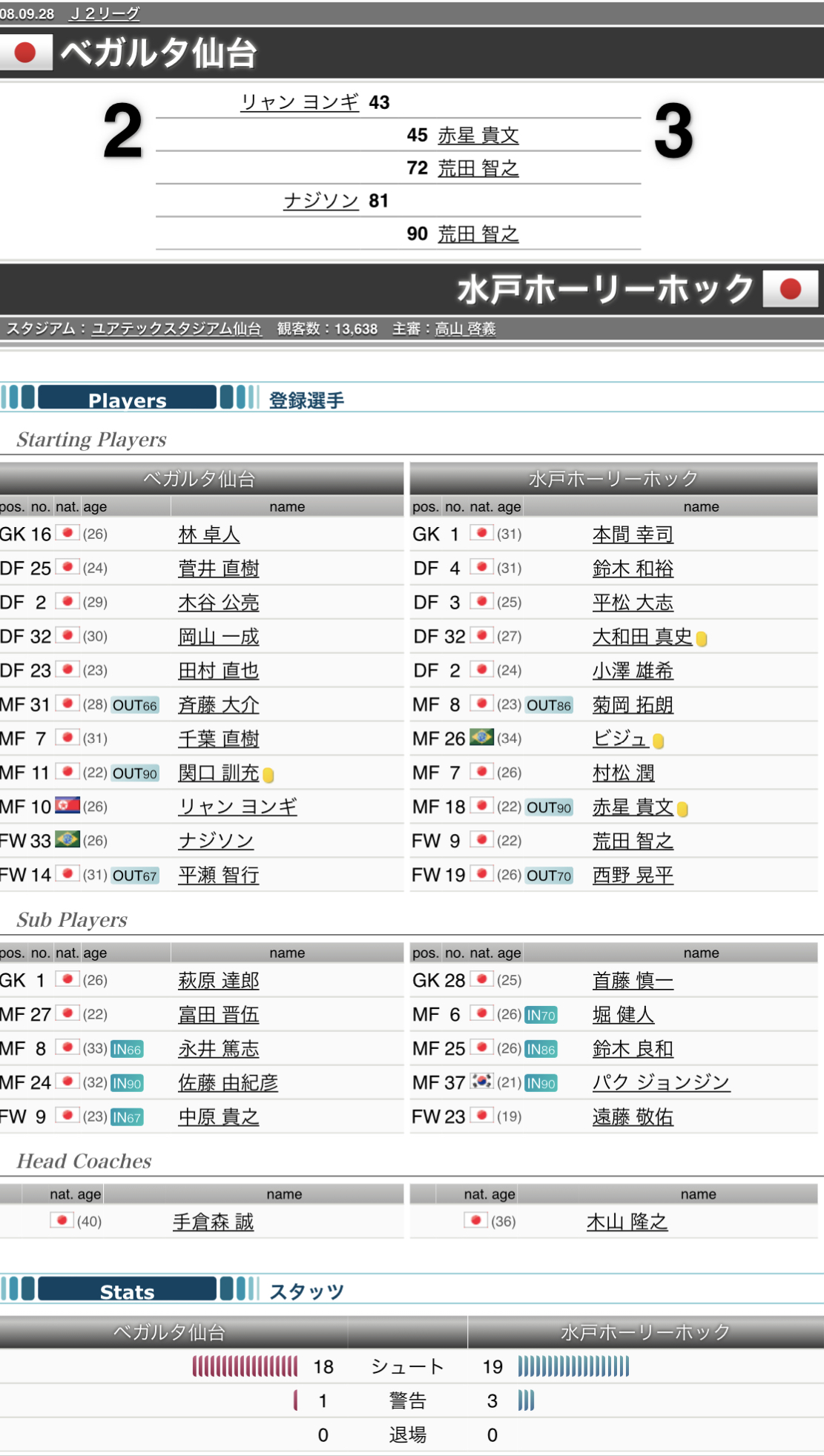Click the Brazil flag in ビジュ's row

click(482, 738)
